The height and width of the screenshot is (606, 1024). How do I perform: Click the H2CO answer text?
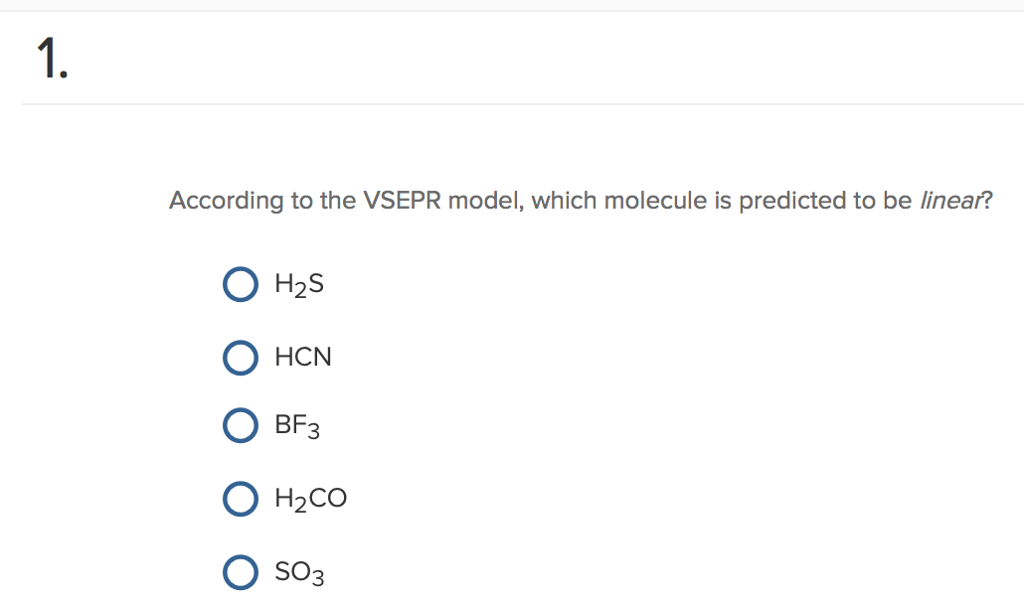(x=310, y=498)
